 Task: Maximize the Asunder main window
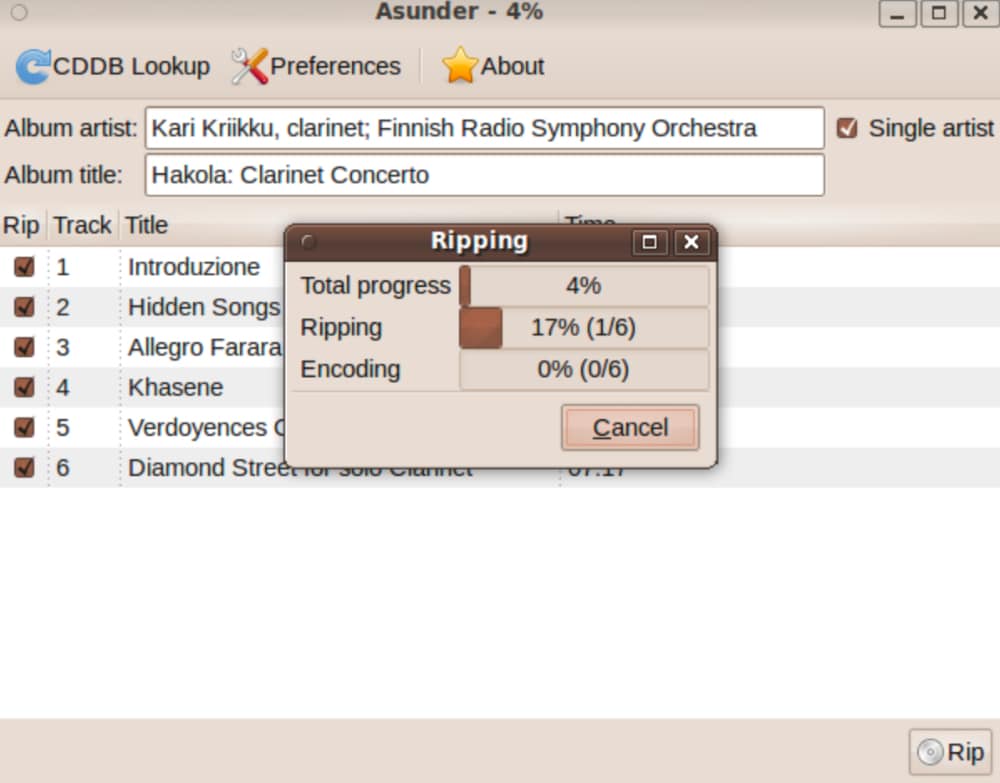pos(939,13)
